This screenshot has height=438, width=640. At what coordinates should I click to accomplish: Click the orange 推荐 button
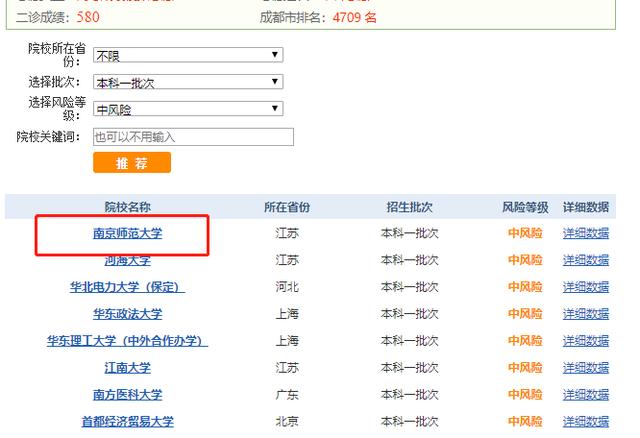(x=132, y=162)
